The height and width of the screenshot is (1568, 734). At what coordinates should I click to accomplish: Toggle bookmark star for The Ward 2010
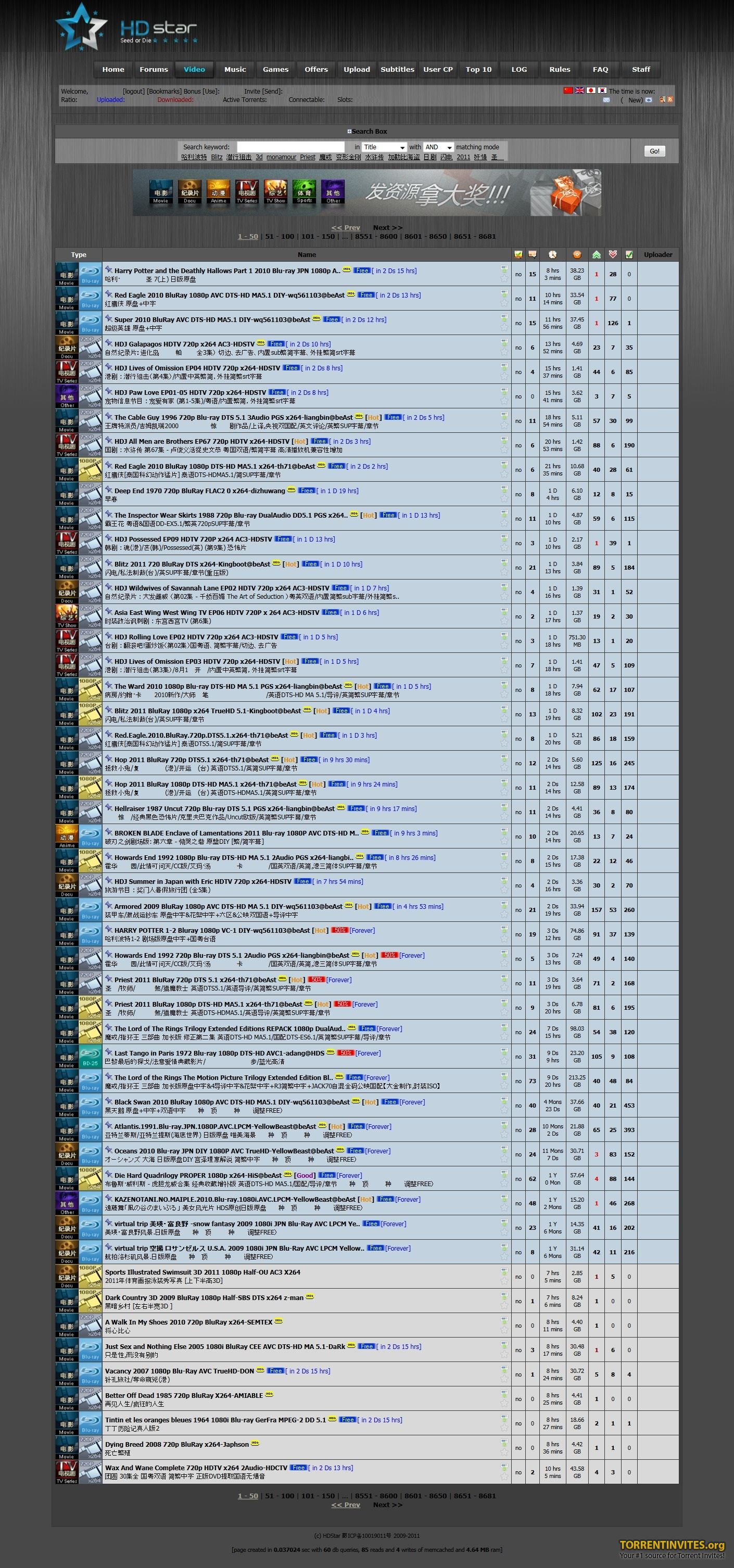point(504,694)
